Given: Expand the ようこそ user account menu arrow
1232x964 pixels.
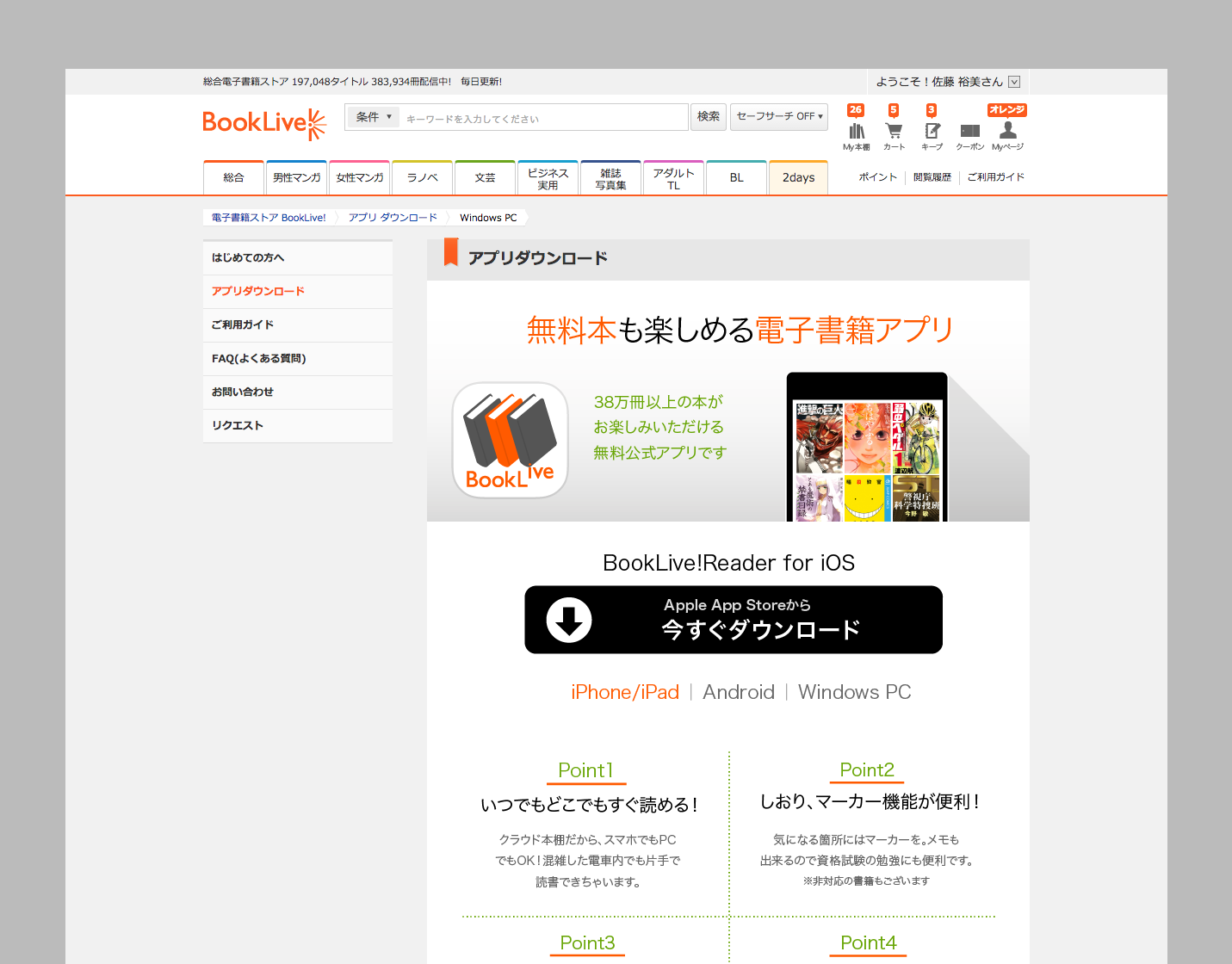Looking at the screenshot, I should click(x=1014, y=82).
